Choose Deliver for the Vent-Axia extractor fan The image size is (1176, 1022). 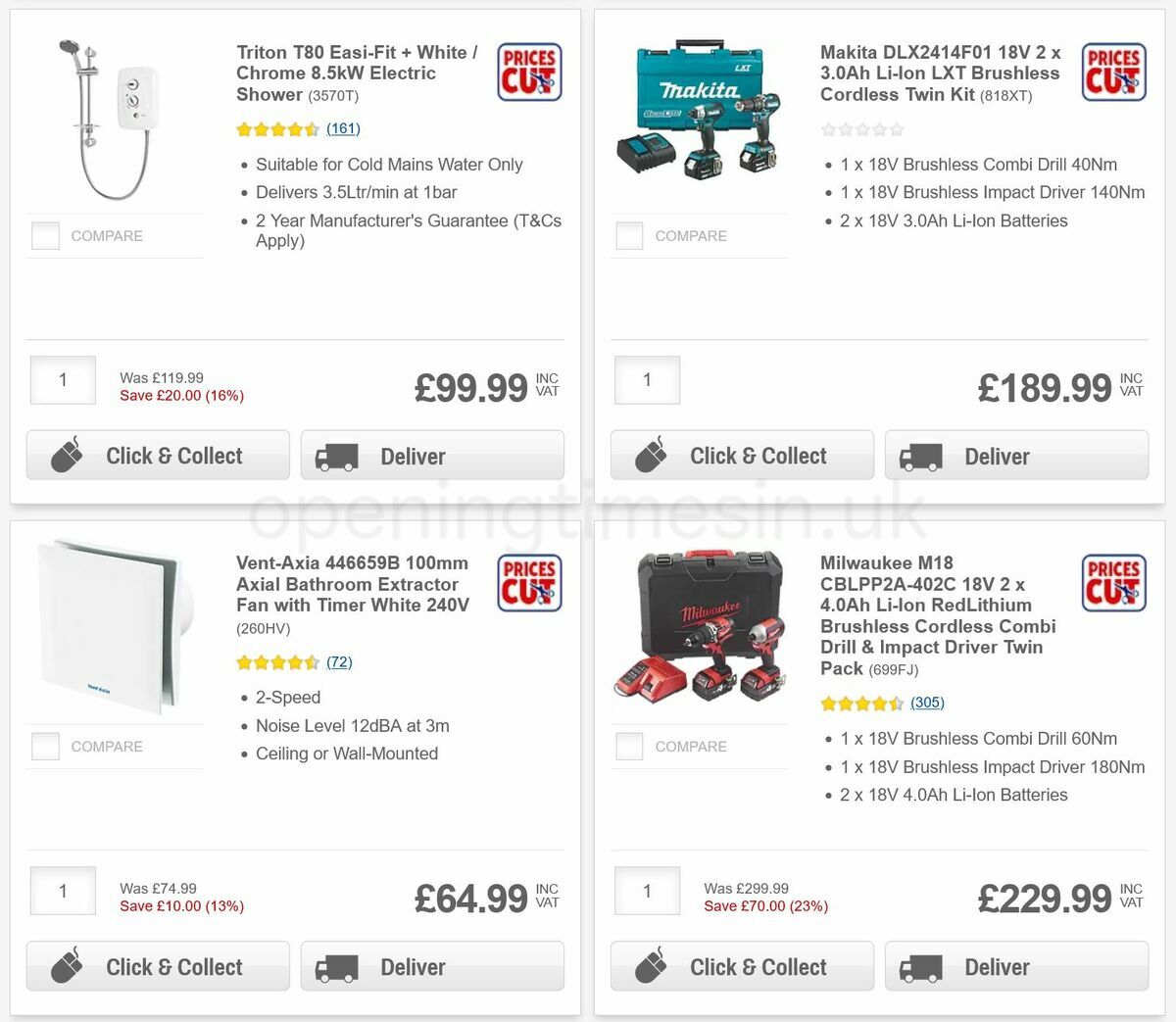pos(432,966)
